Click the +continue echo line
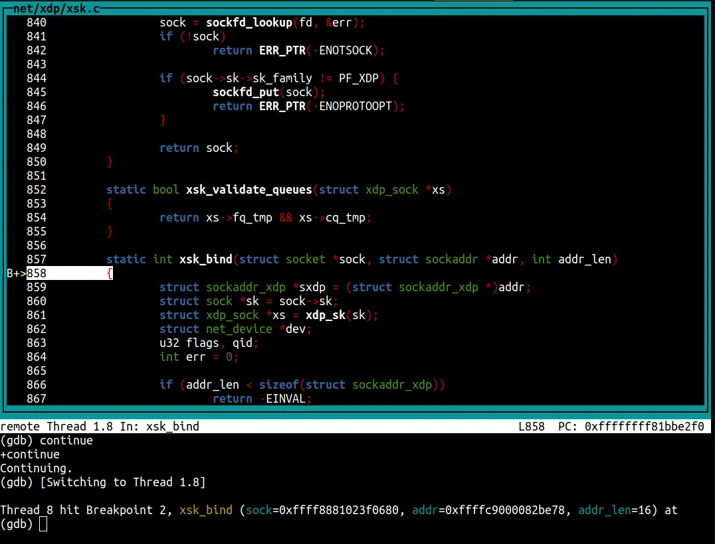This screenshot has width=715, height=544. tap(30, 455)
